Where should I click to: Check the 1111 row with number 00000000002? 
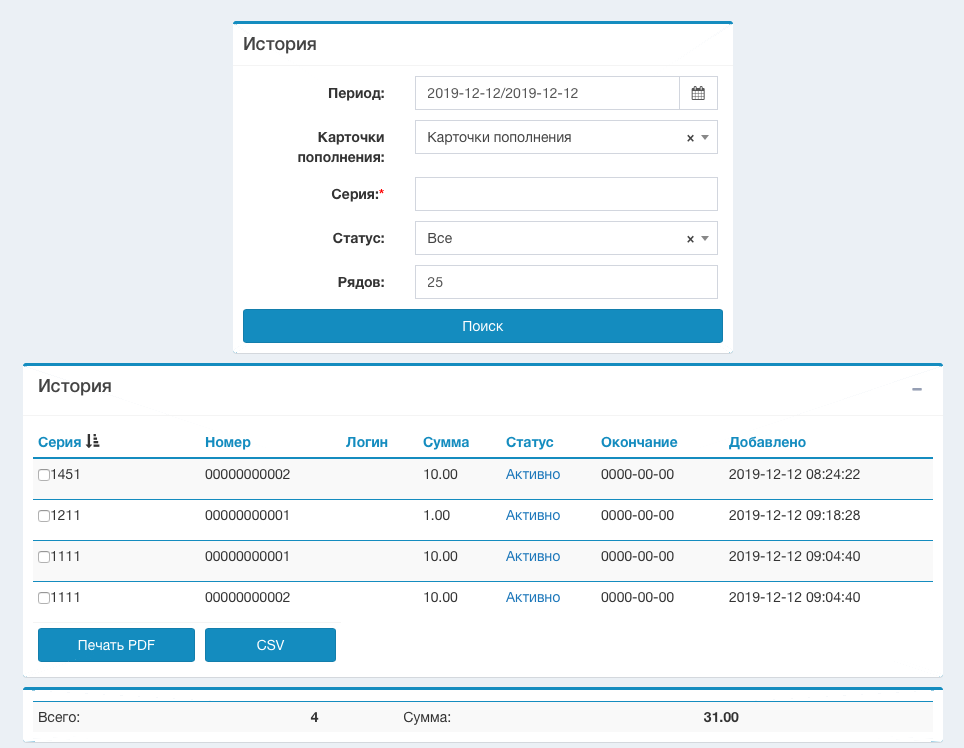(x=44, y=598)
